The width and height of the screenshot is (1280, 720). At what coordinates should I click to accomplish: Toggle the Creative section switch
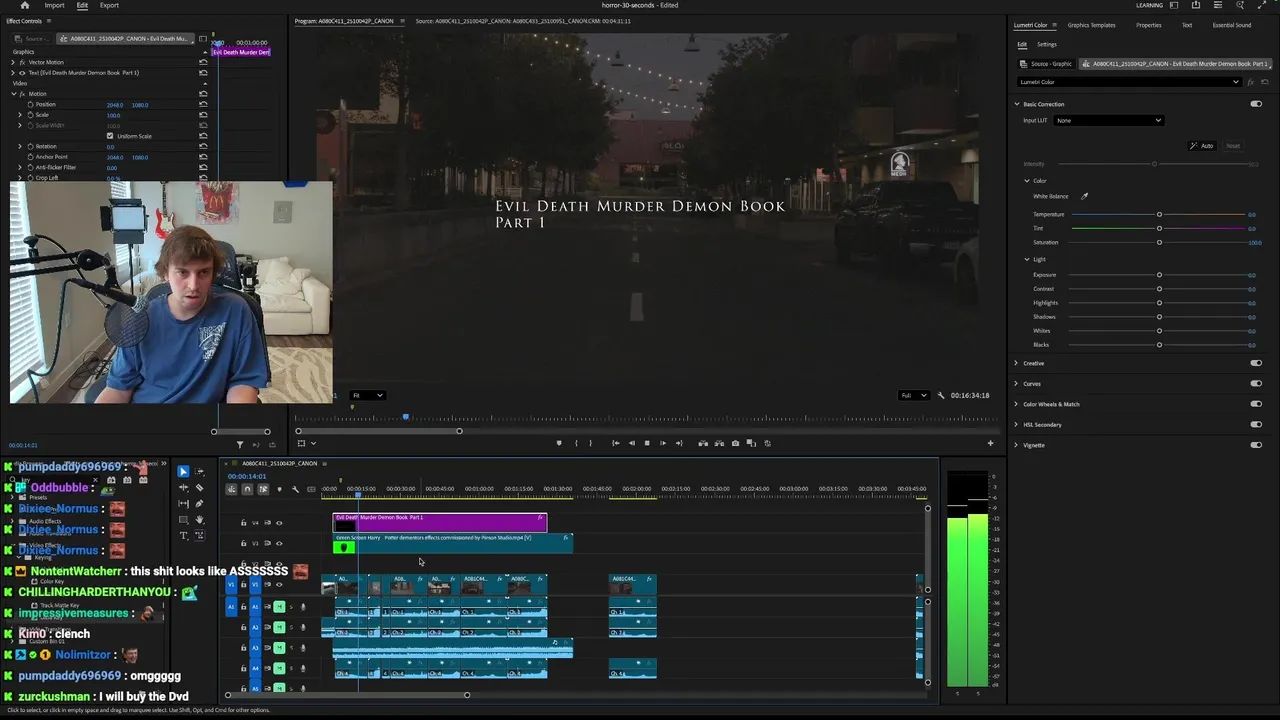tap(1256, 363)
